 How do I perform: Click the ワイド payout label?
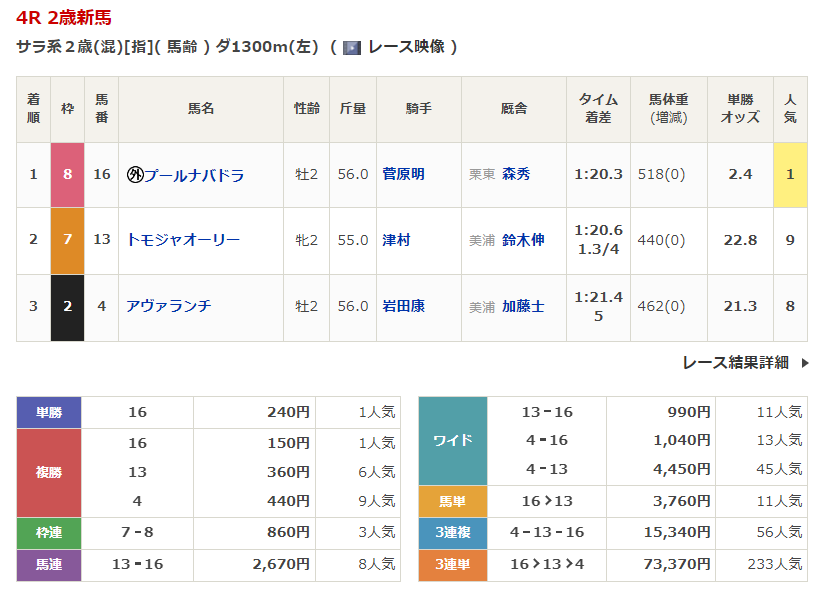pyautogui.click(x=452, y=441)
